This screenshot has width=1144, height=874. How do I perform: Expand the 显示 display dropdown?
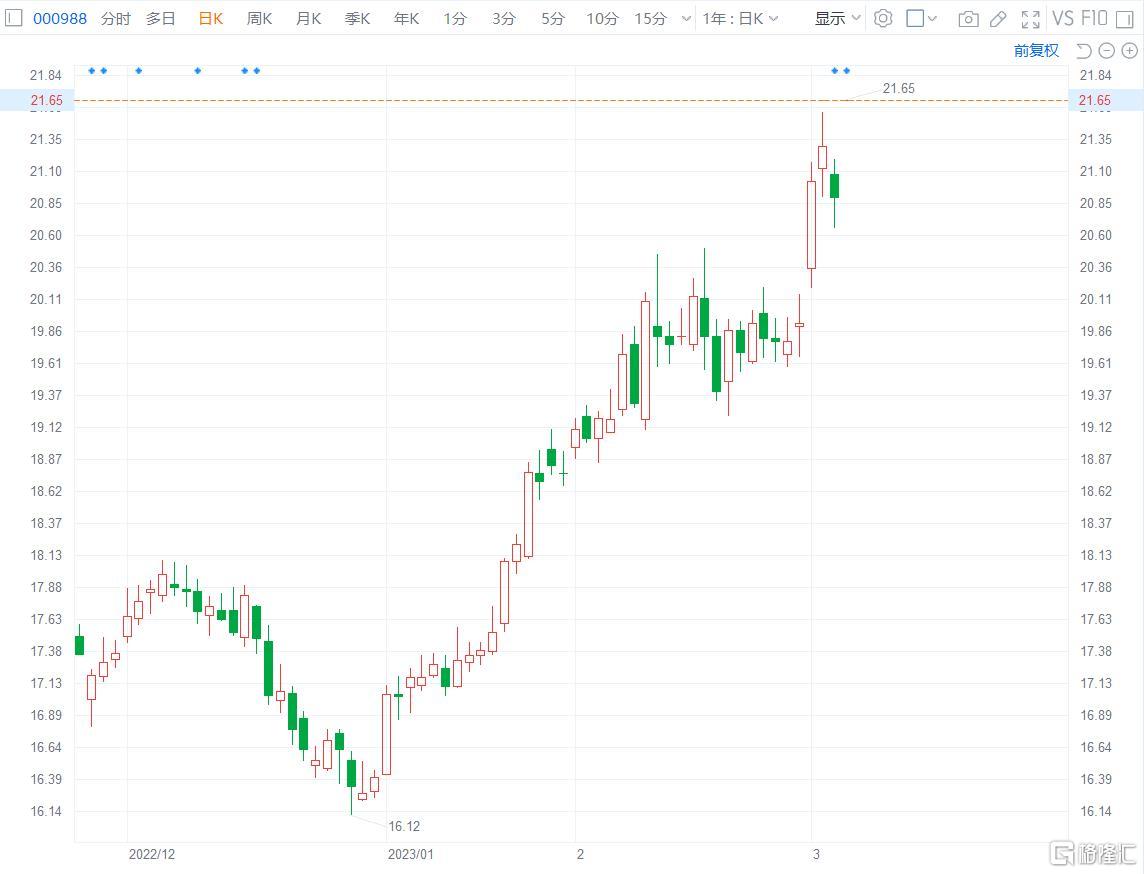pos(837,18)
